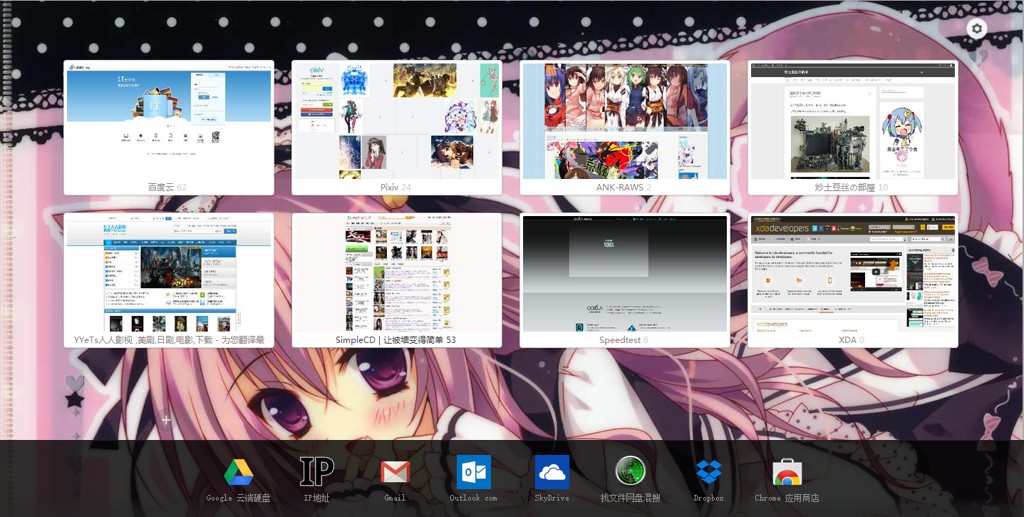This screenshot has width=1024, height=517.
Task: Open the SkyDrive cloud icon
Action: pyautogui.click(x=551, y=472)
